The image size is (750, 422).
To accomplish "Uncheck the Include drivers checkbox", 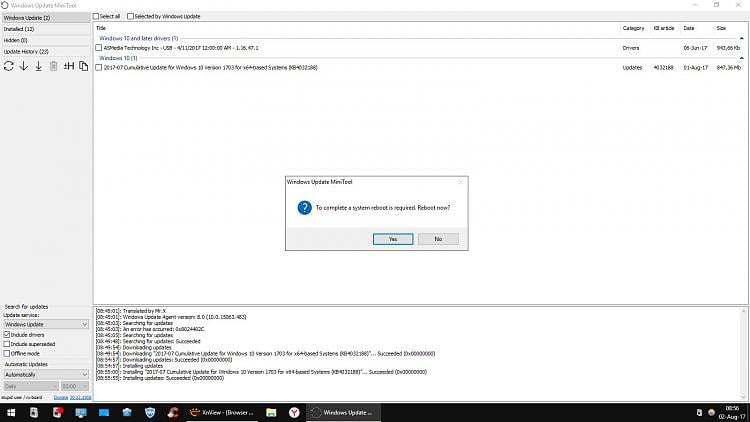I will click(x=7, y=335).
